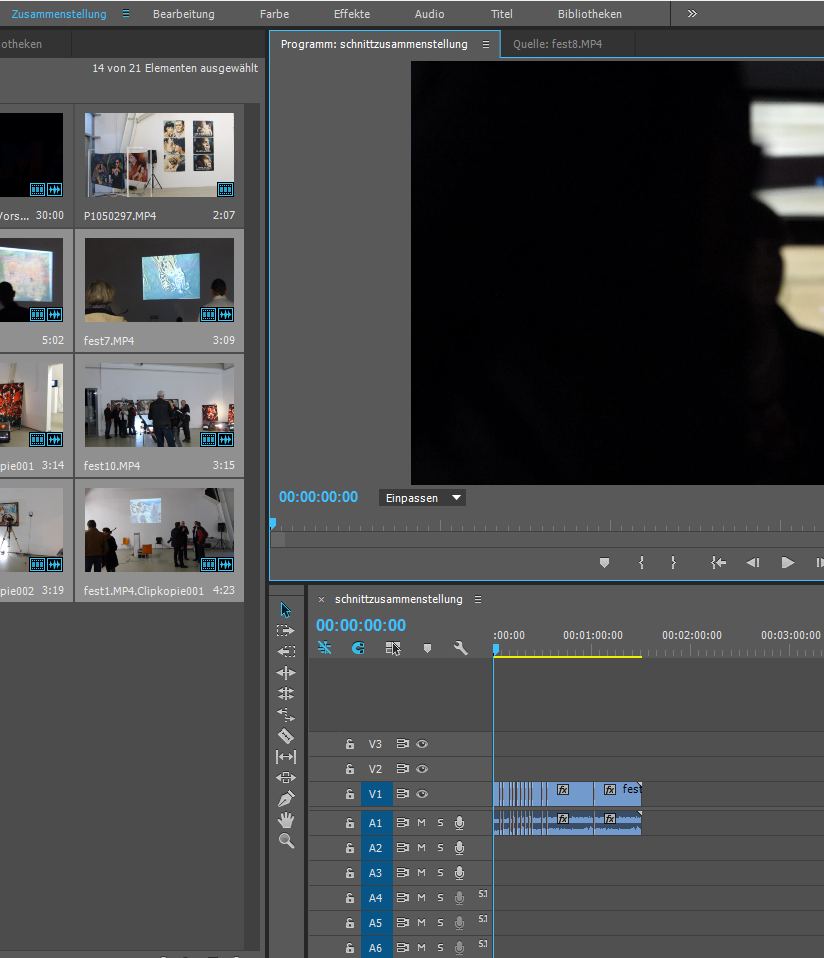Play the sequence in Program monitor
This screenshot has width=824, height=958.
tap(788, 563)
